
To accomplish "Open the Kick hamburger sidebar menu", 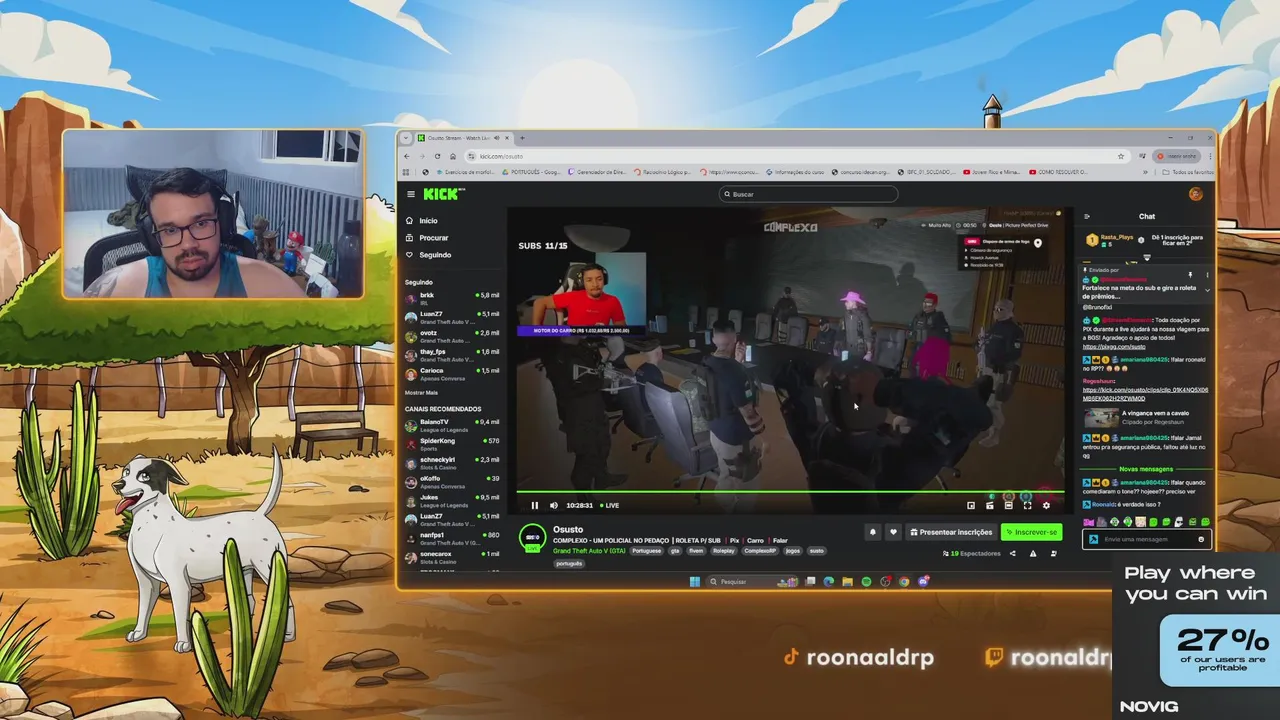I will point(410,194).
